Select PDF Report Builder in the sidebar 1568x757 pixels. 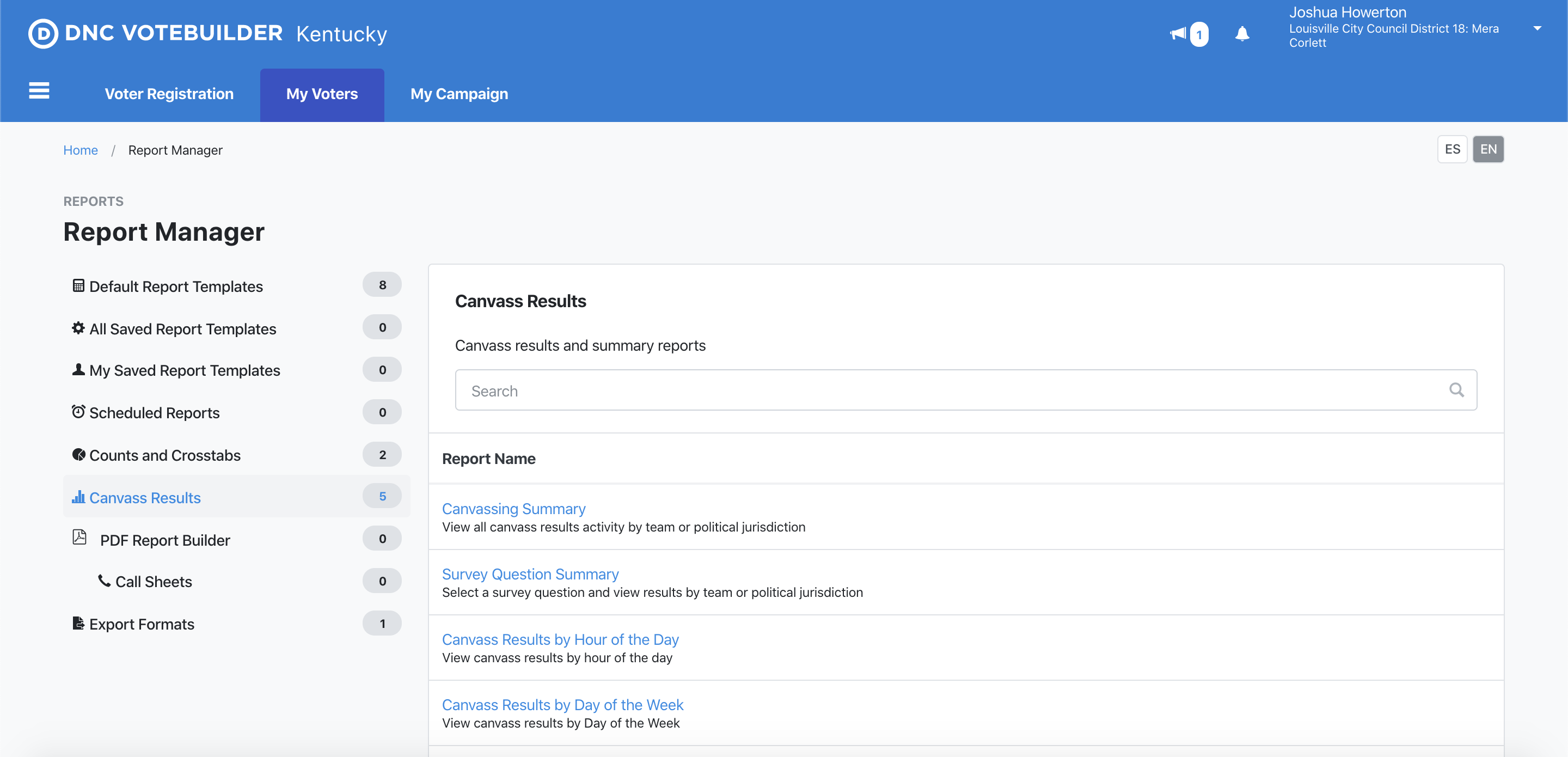[164, 540]
